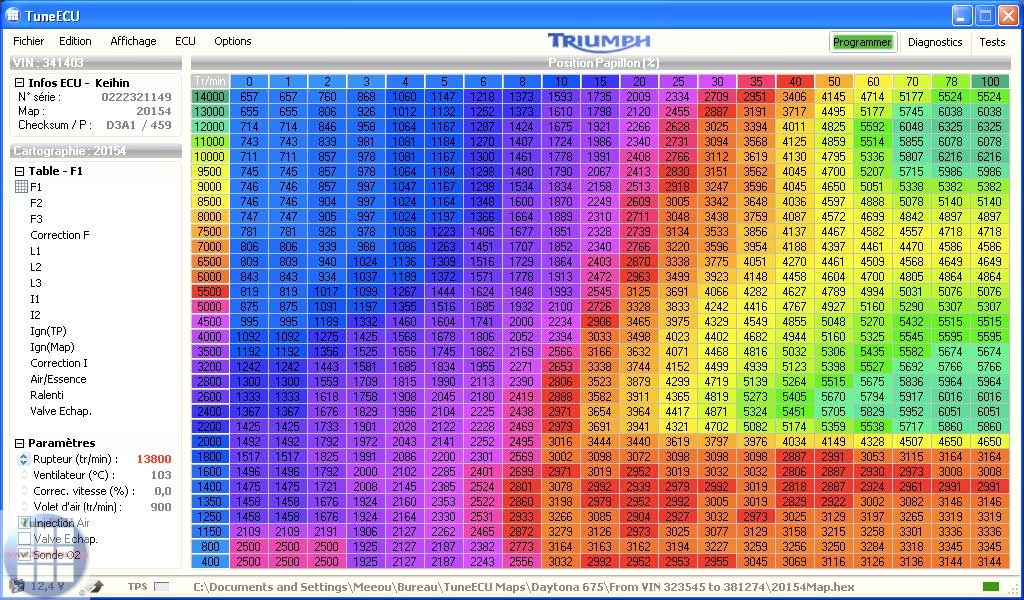
Task: Open the Ralenti table
Action: (x=47, y=395)
